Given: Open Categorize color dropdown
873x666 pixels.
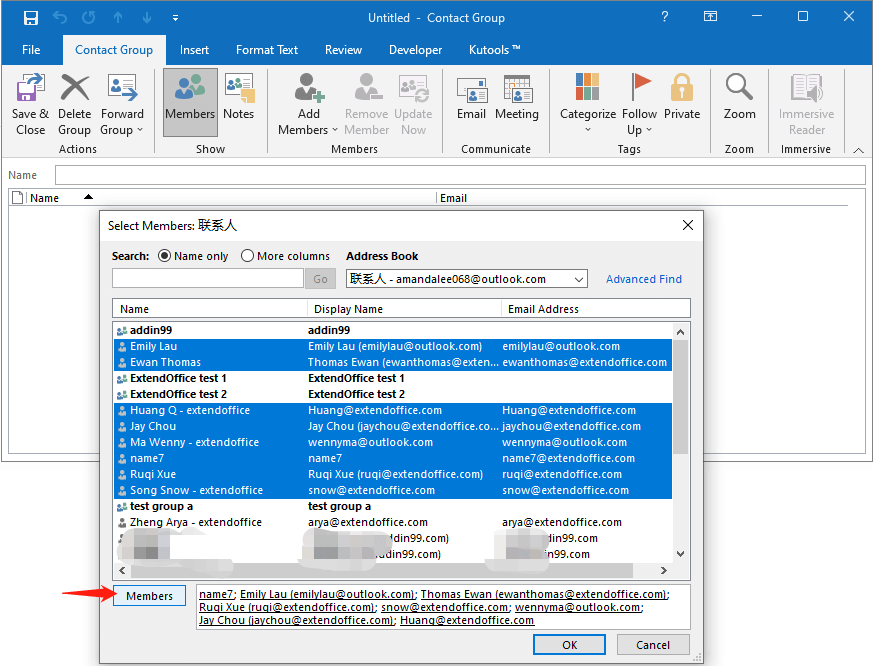Looking at the screenshot, I should pyautogui.click(x=587, y=105).
